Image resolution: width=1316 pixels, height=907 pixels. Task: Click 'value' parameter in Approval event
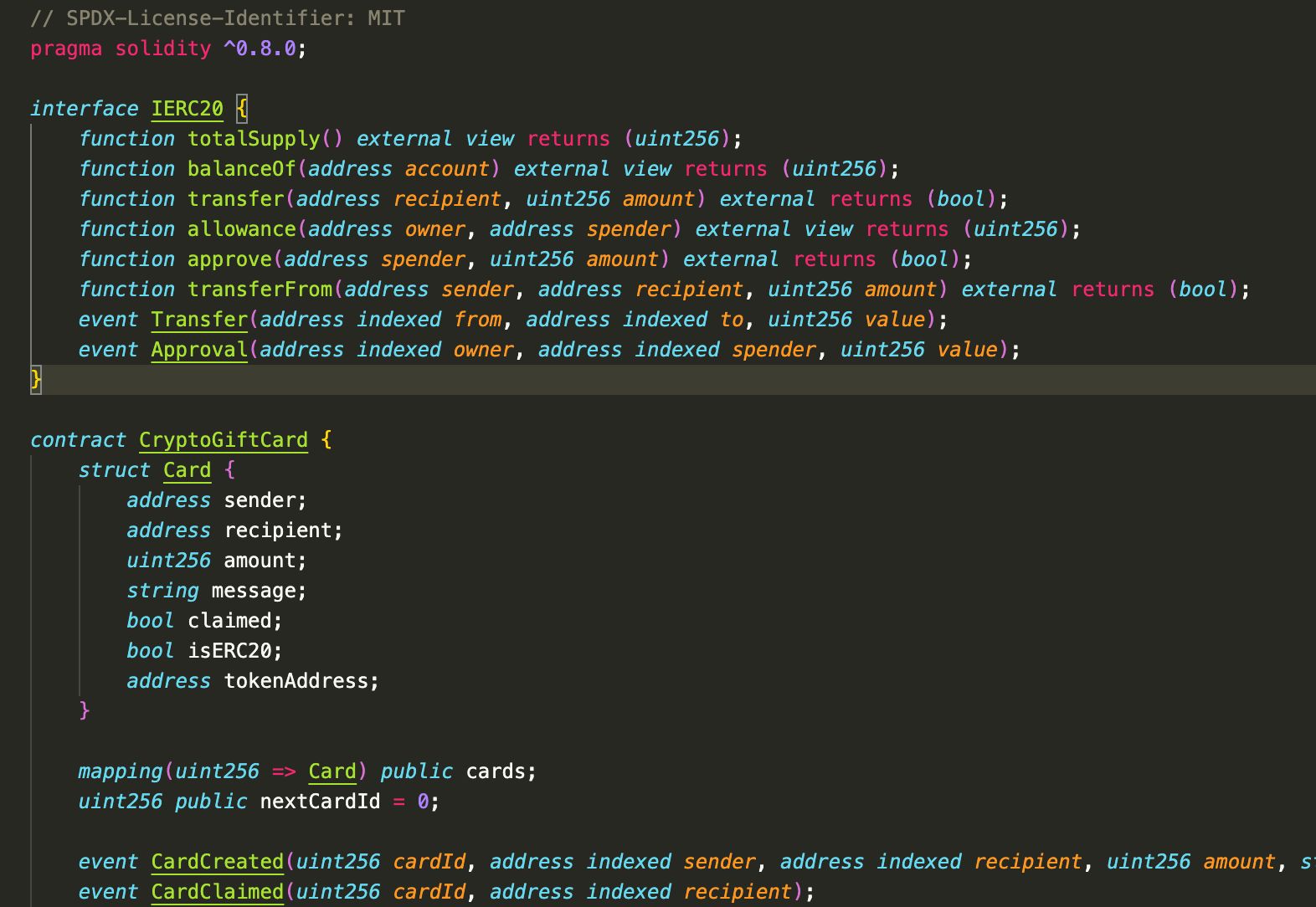(x=967, y=350)
